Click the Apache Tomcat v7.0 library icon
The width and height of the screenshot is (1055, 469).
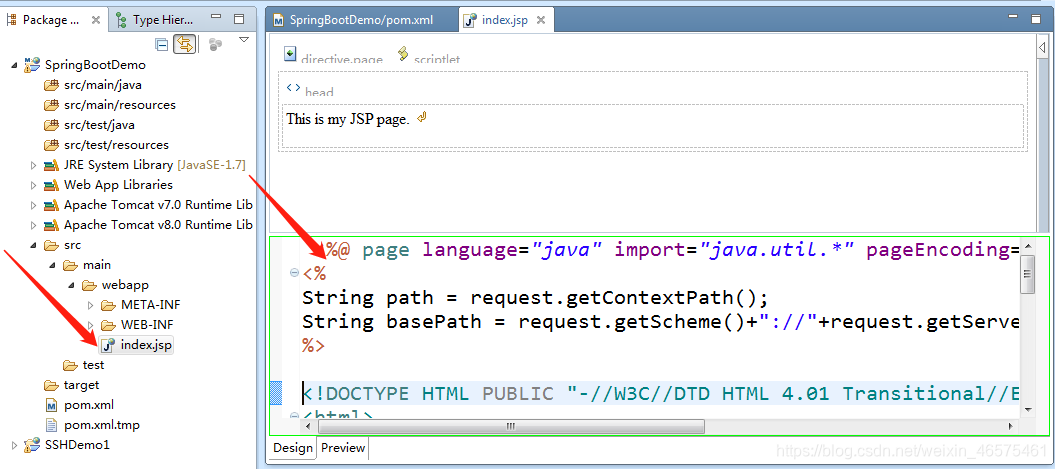point(51,205)
